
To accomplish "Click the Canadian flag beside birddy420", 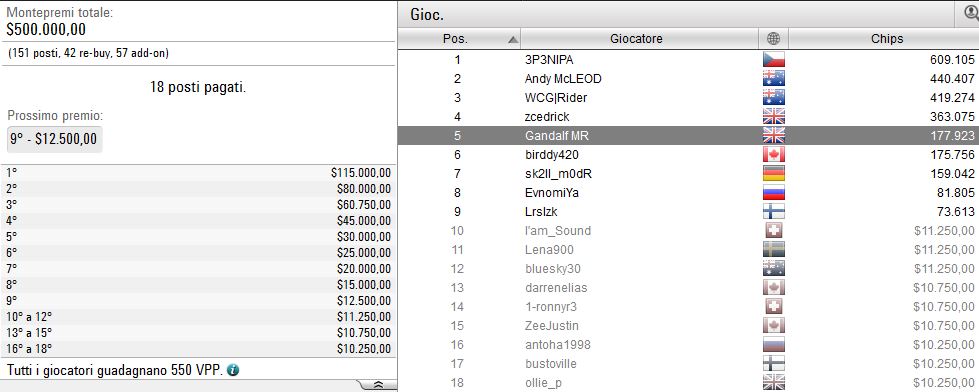I will [774, 155].
